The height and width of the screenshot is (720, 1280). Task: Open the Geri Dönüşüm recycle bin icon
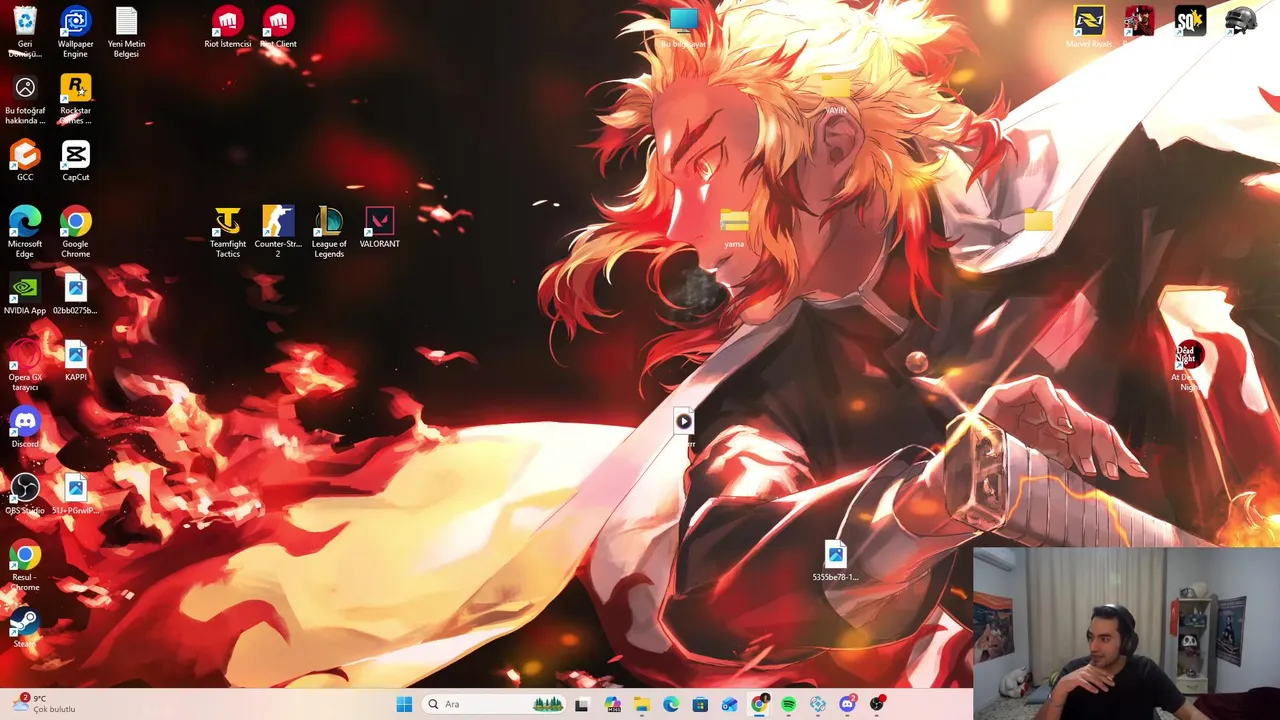25,22
